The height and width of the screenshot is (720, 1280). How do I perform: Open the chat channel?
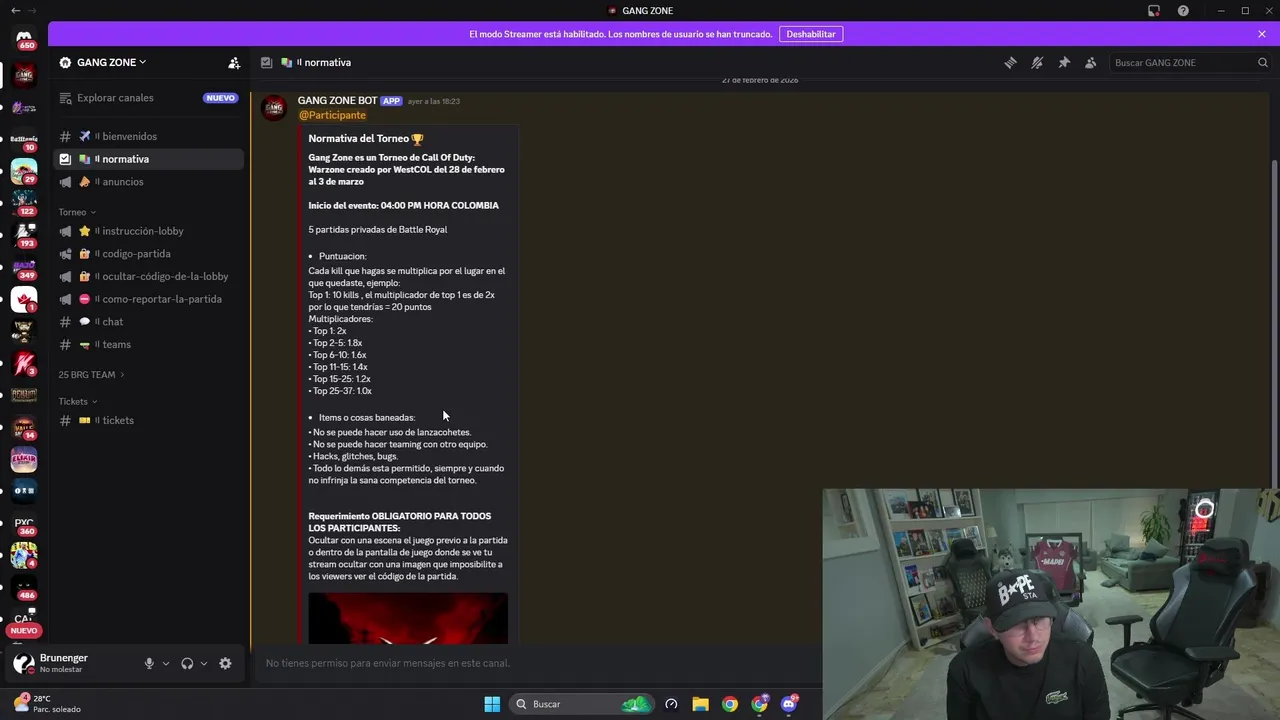coord(148,322)
